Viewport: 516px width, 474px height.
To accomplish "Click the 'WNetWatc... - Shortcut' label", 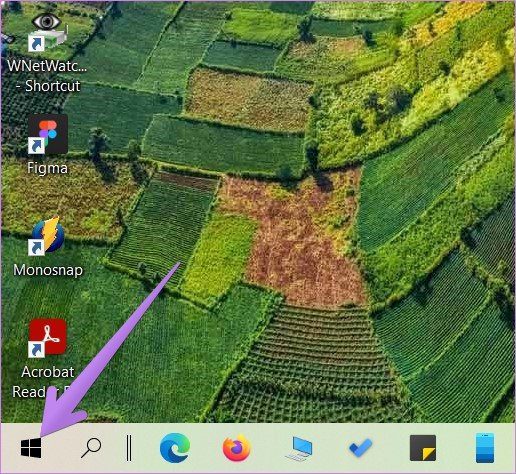I will pyautogui.click(x=47, y=76).
